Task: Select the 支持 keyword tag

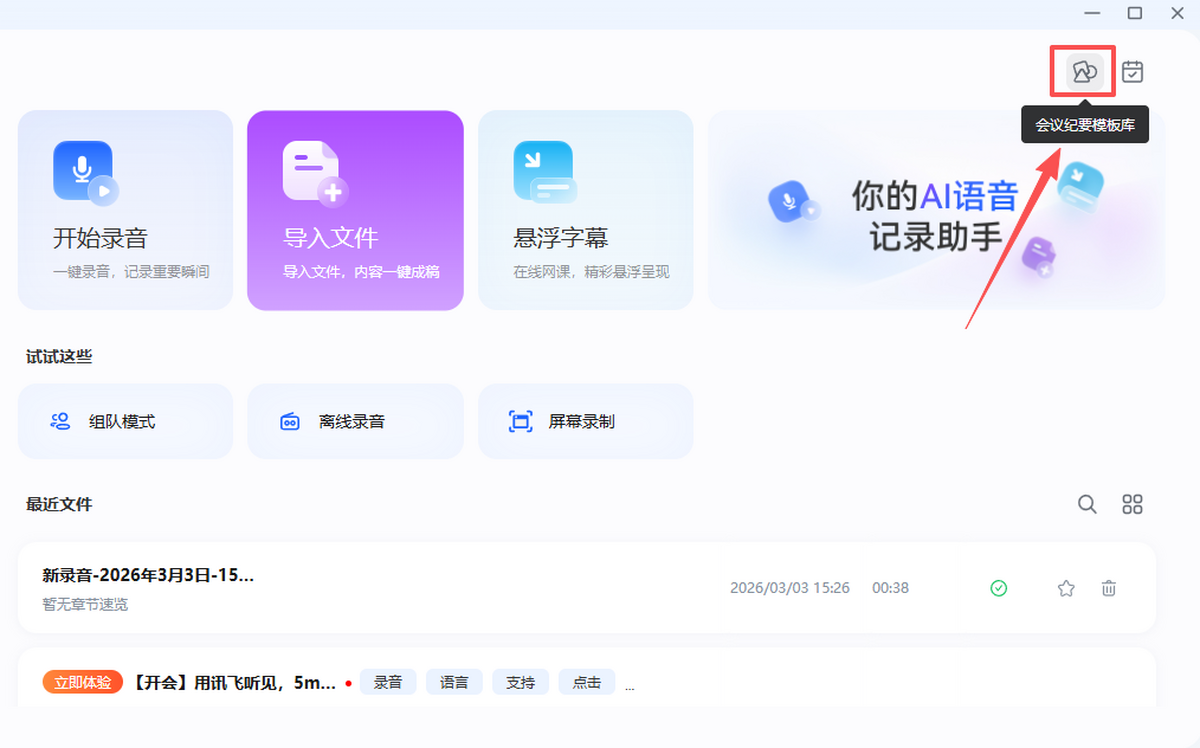Action: pyautogui.click(x=520, y=682)
